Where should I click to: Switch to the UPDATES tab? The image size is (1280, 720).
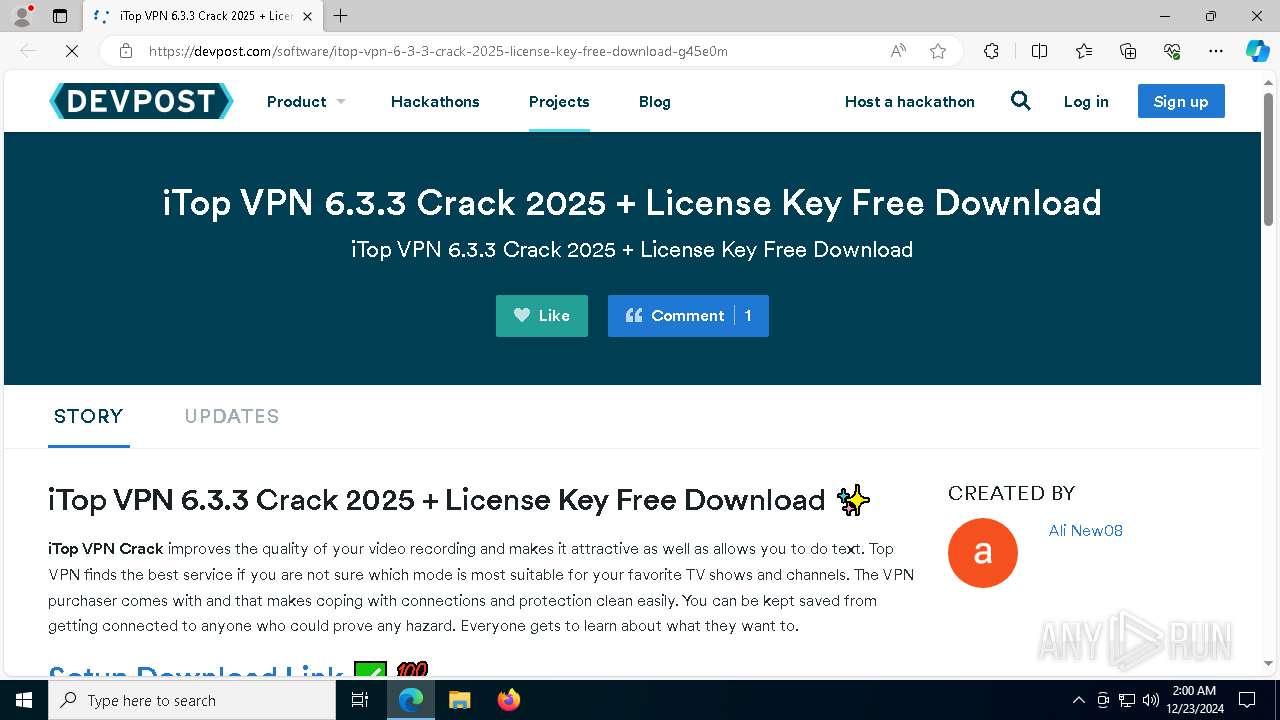coord(232,416)
